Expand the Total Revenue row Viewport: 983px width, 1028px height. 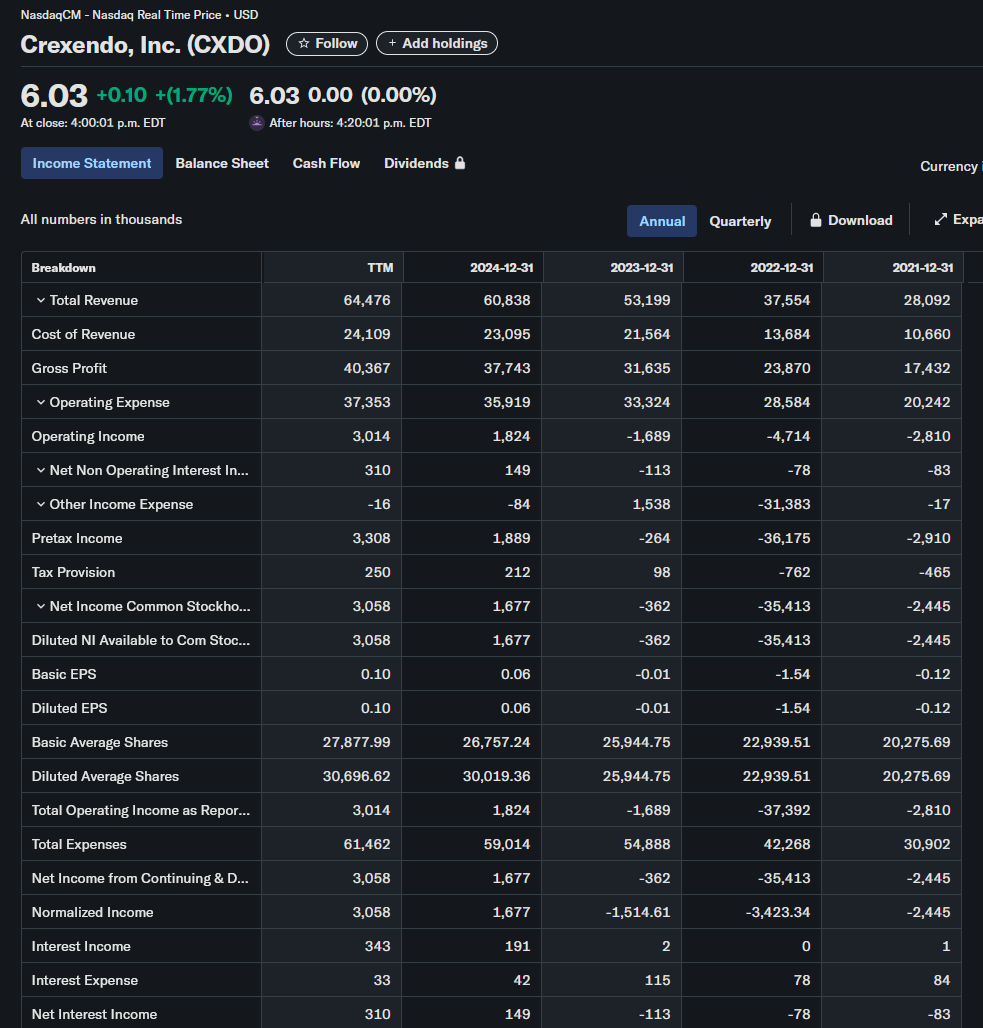pos(41,300)
